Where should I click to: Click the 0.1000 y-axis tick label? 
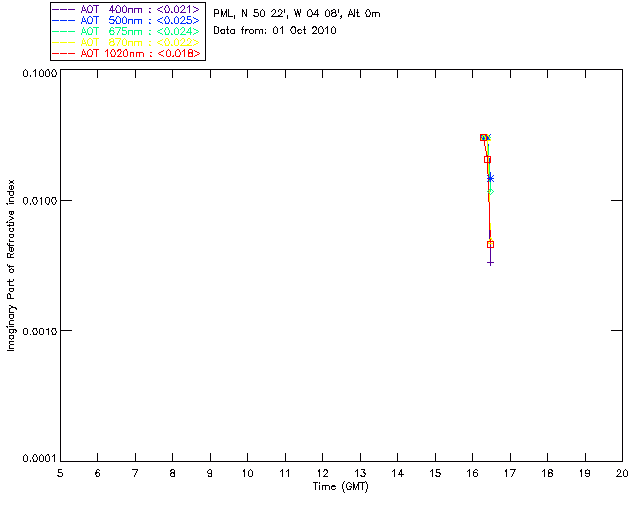pos(39,73)
